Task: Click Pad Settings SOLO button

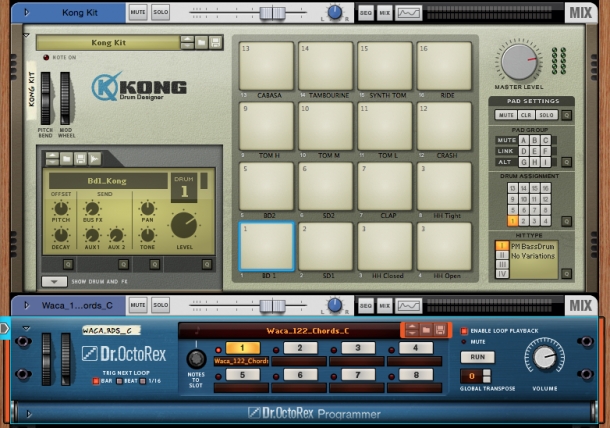Action: coord(547,115)
